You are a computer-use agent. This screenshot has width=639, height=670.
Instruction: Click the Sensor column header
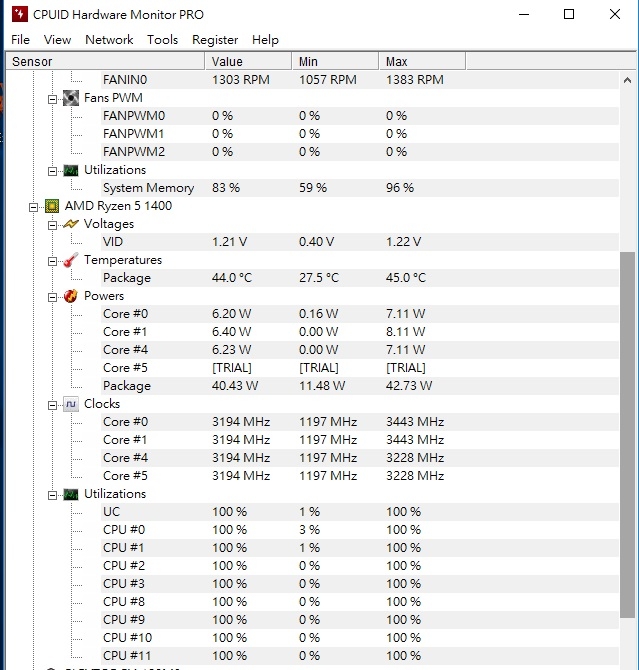click(x=105, y=62)
